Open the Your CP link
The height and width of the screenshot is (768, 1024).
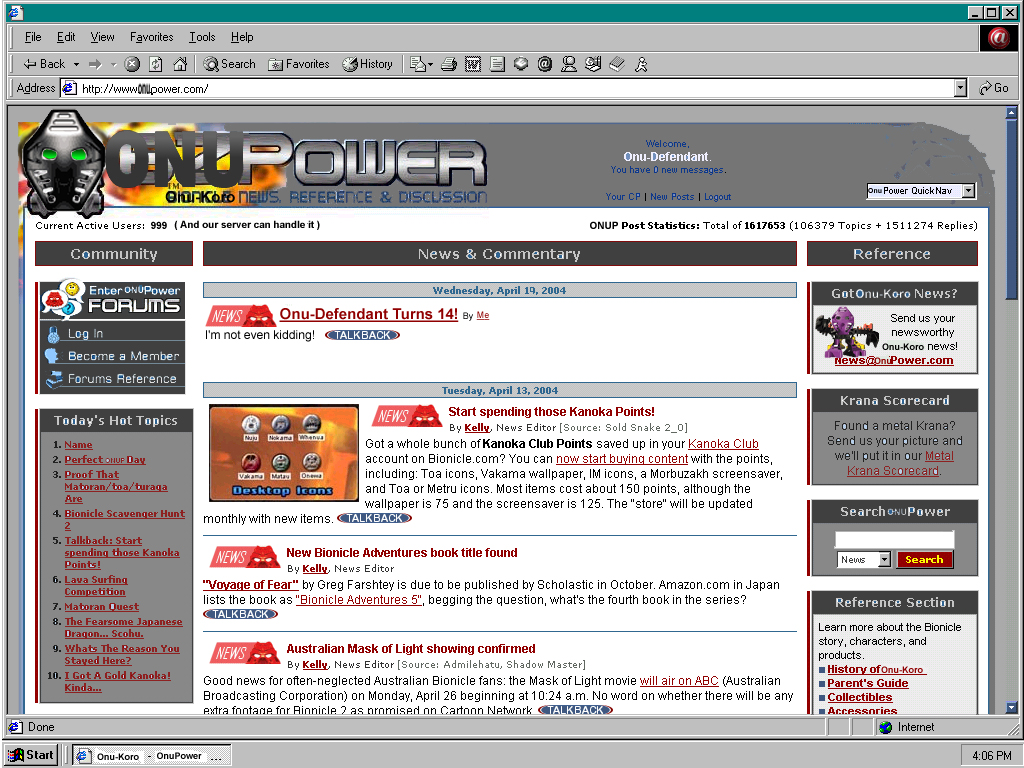623,197
